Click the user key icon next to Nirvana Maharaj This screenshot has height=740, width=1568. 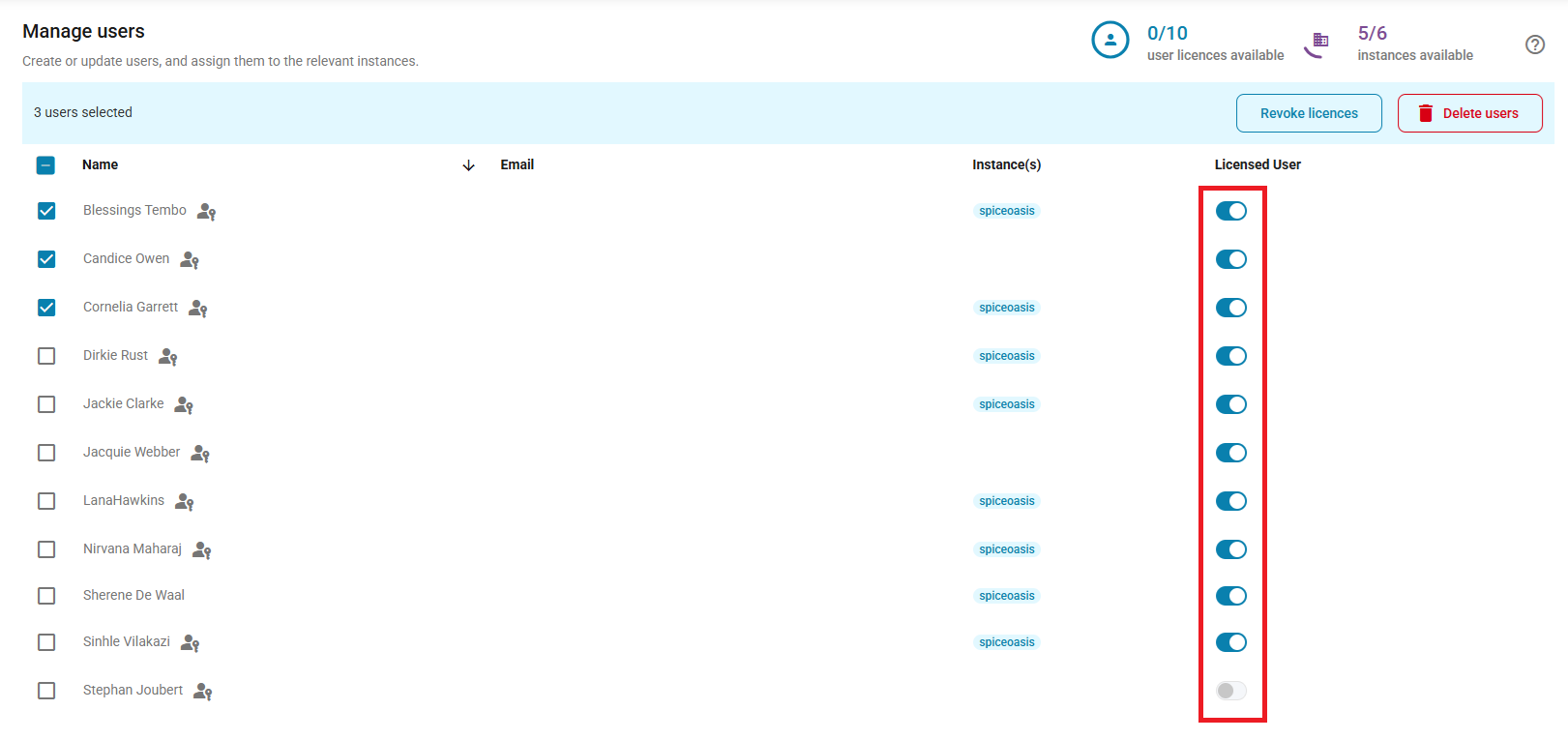(201, 550)
